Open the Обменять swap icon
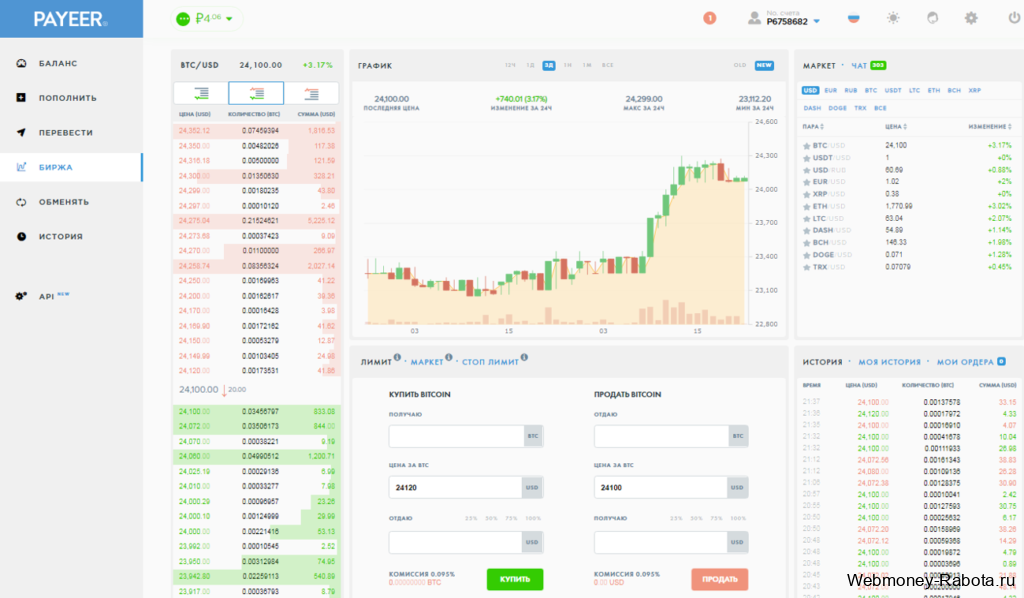Screen dimensions: 1024x598 point(21,202)
